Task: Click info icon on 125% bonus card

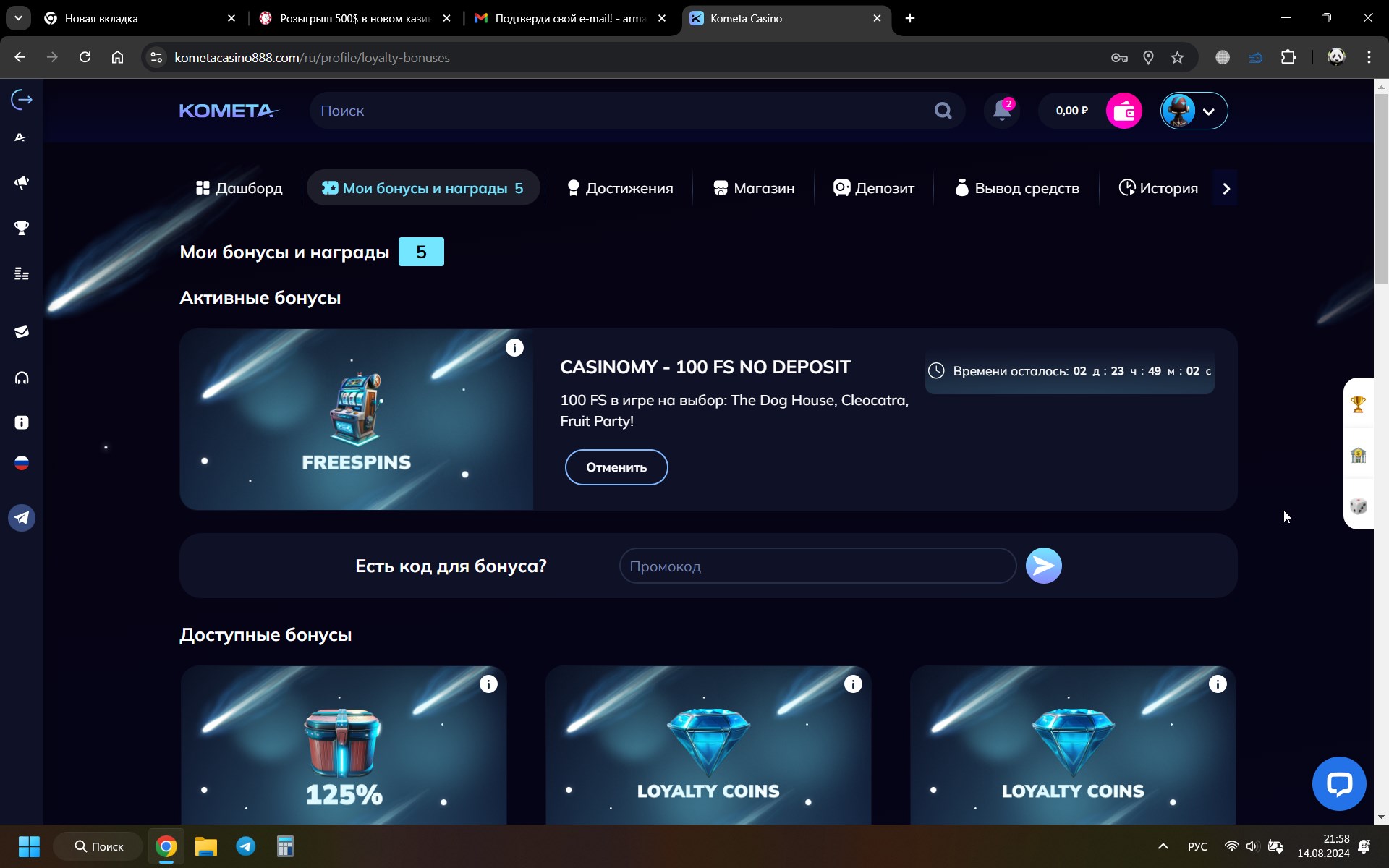Action: coord(488,684)
